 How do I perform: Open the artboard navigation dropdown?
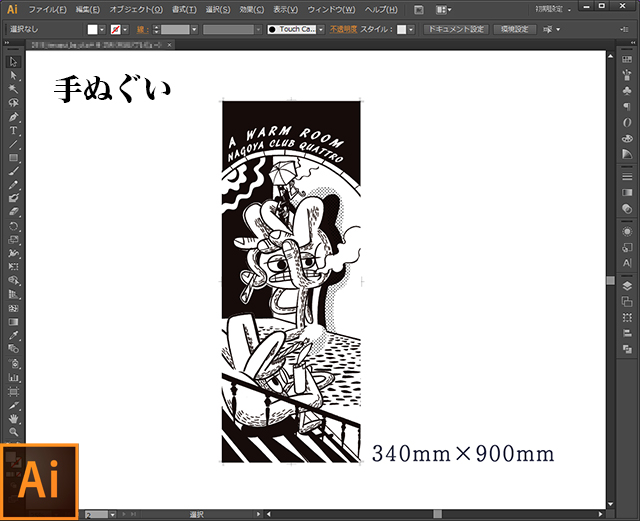[x=113, y=514]
